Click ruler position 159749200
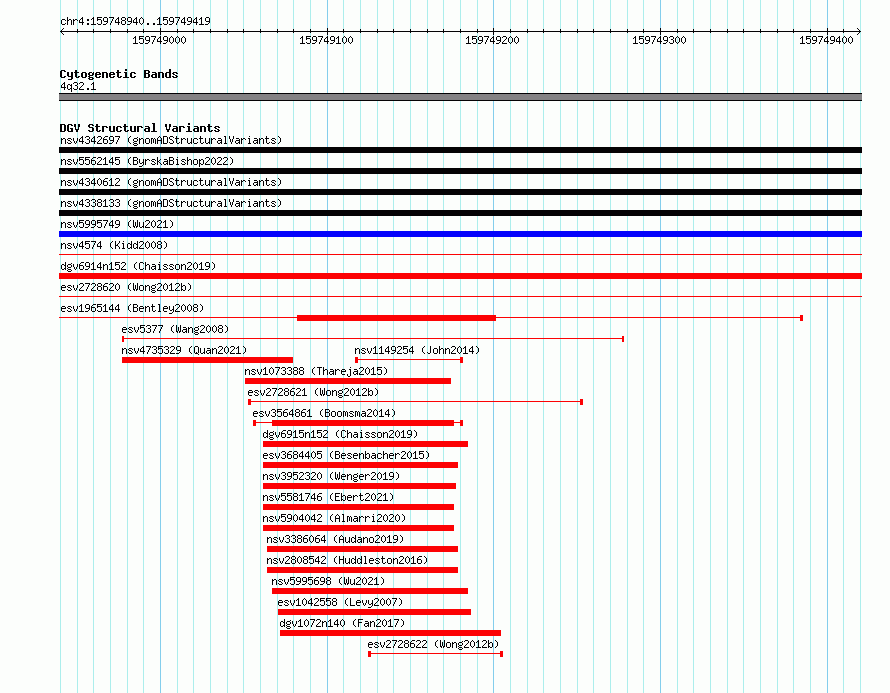This screenshot has height=693, width=890. (x=492, y=40)
